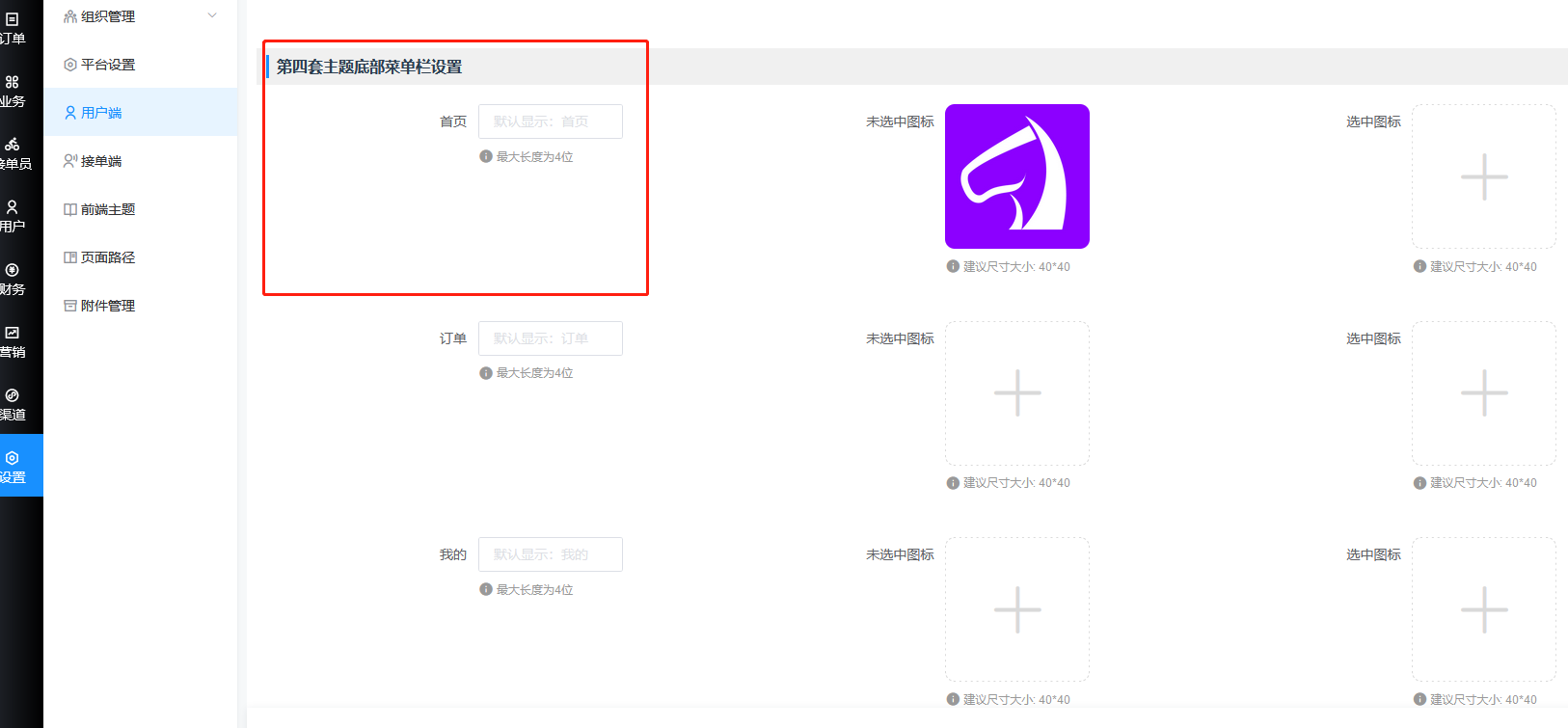Select the 设置 section in left sidebar

coord(14,467)
